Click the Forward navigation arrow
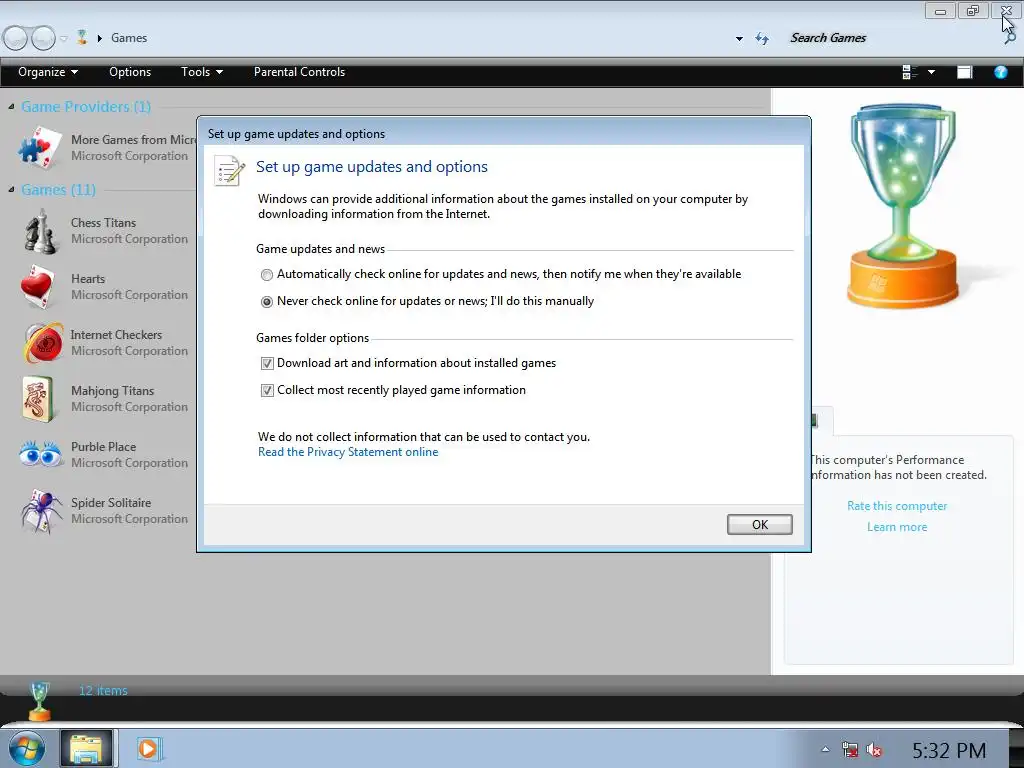1024x768 pixels. (x=43, y=39)
